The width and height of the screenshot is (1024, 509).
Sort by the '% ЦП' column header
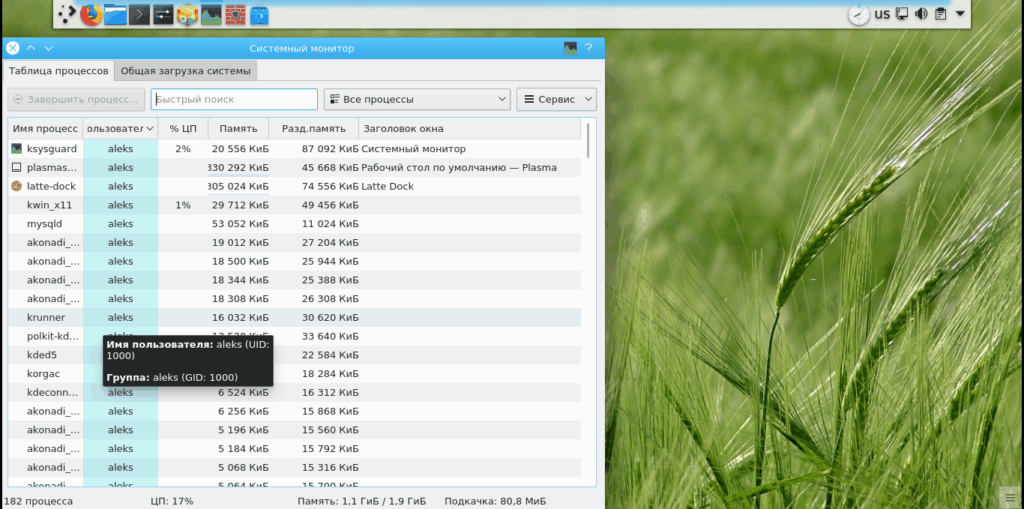pyautogui.click(x=183, y=129)
